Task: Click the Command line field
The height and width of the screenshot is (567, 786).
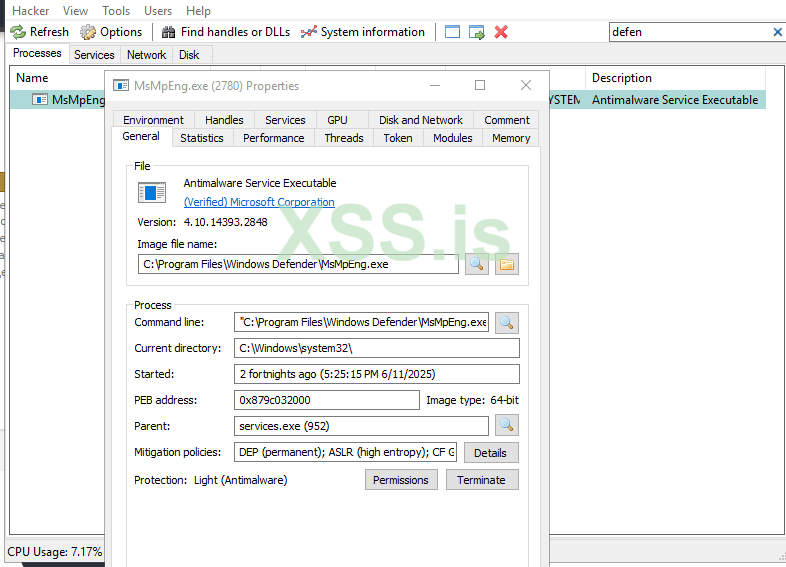Action: pos(361,322)
